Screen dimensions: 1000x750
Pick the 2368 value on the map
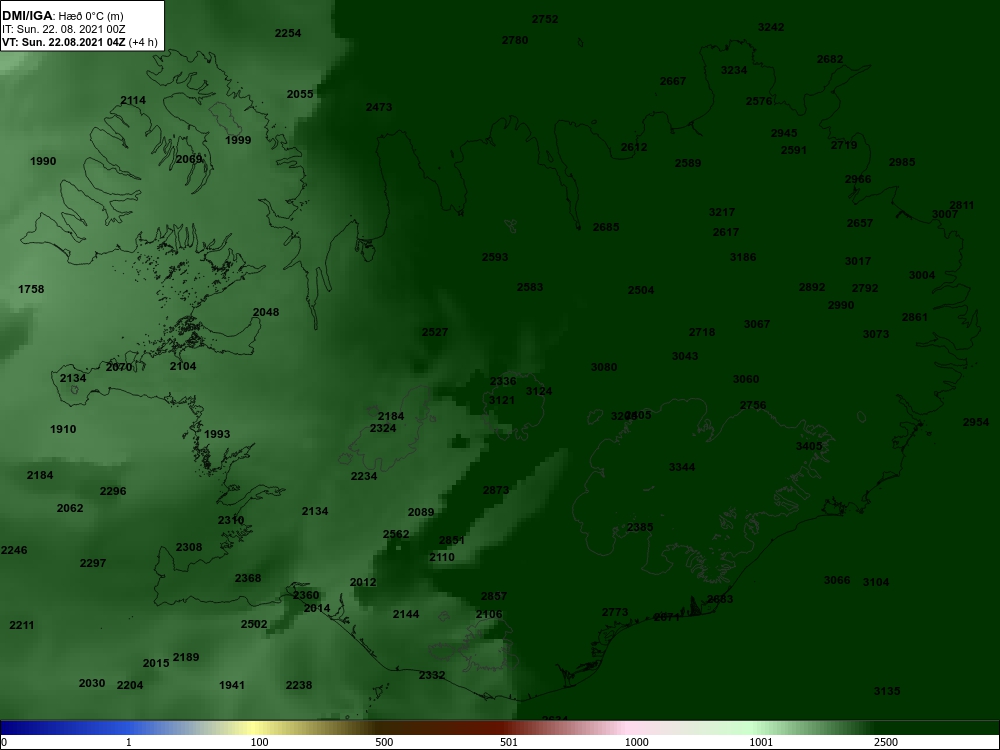tap(248, 578)
